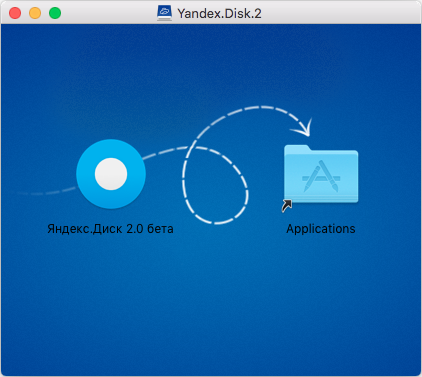Zoom the window using the green button

[55, 13]
